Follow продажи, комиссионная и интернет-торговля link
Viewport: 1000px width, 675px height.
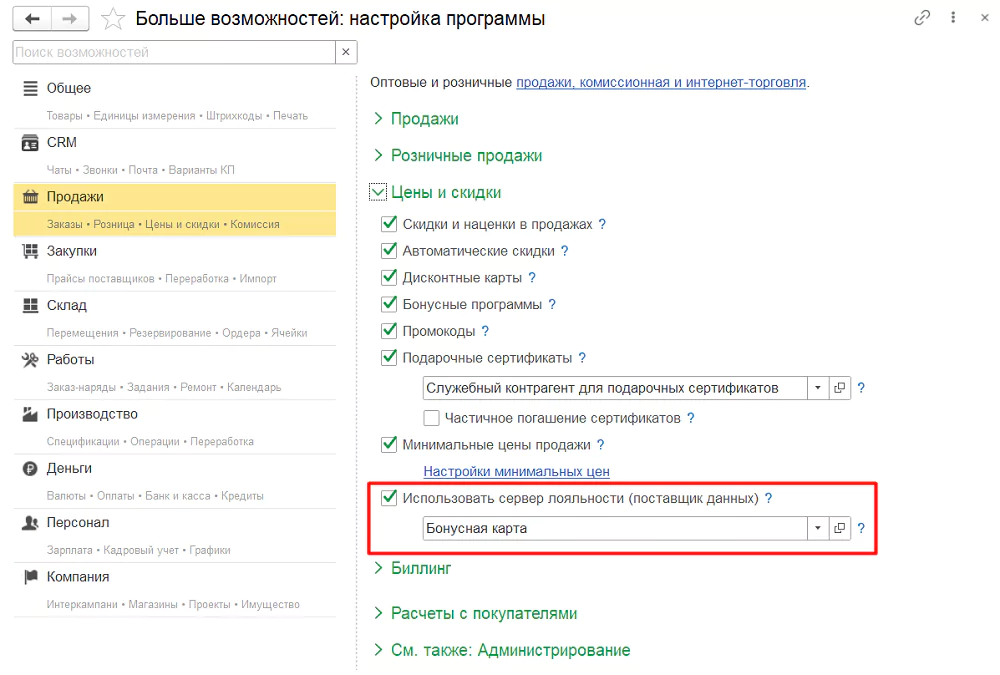[661, 82]
